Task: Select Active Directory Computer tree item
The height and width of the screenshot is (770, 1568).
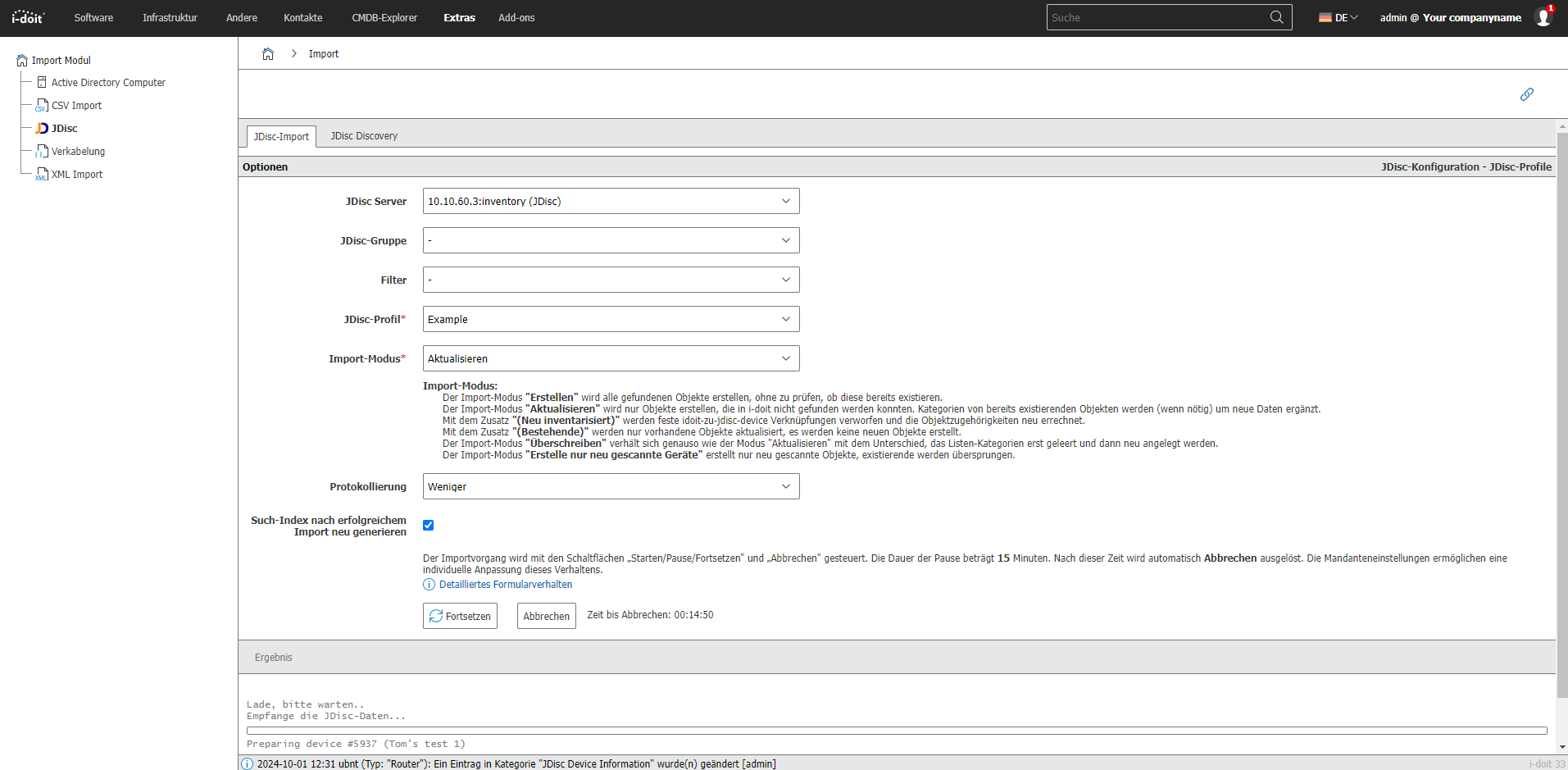Action: [x=108, y=83]
